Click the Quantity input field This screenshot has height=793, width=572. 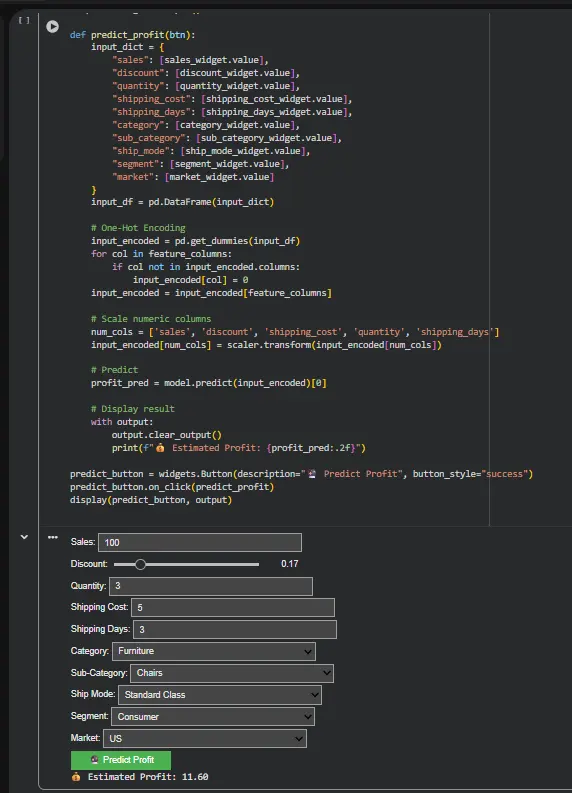pyautogui.click(x=210, y=586)
